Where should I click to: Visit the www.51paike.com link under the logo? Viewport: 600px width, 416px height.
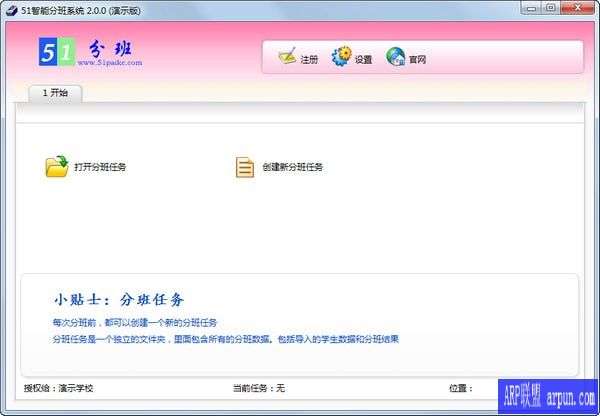(110, 62)
